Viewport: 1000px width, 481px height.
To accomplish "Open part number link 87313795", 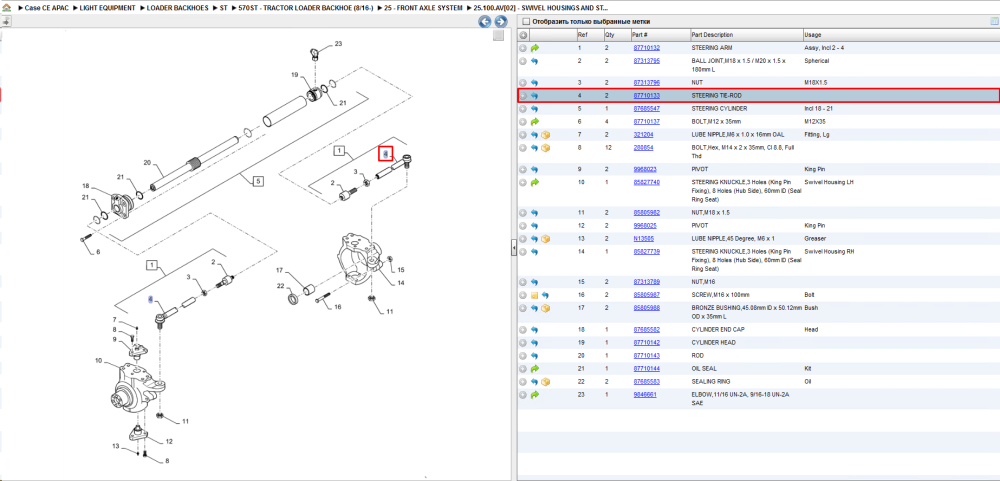I will coord(646,61).
